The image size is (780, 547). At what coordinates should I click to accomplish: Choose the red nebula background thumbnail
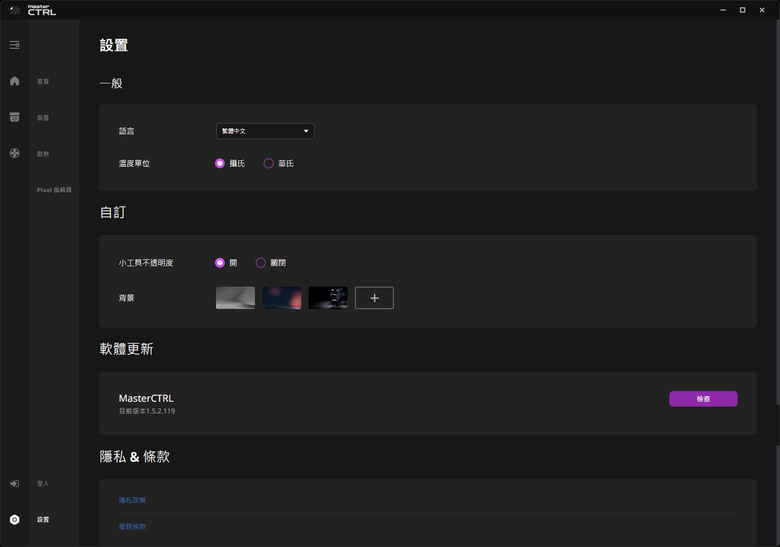click(x=282, y=298)
